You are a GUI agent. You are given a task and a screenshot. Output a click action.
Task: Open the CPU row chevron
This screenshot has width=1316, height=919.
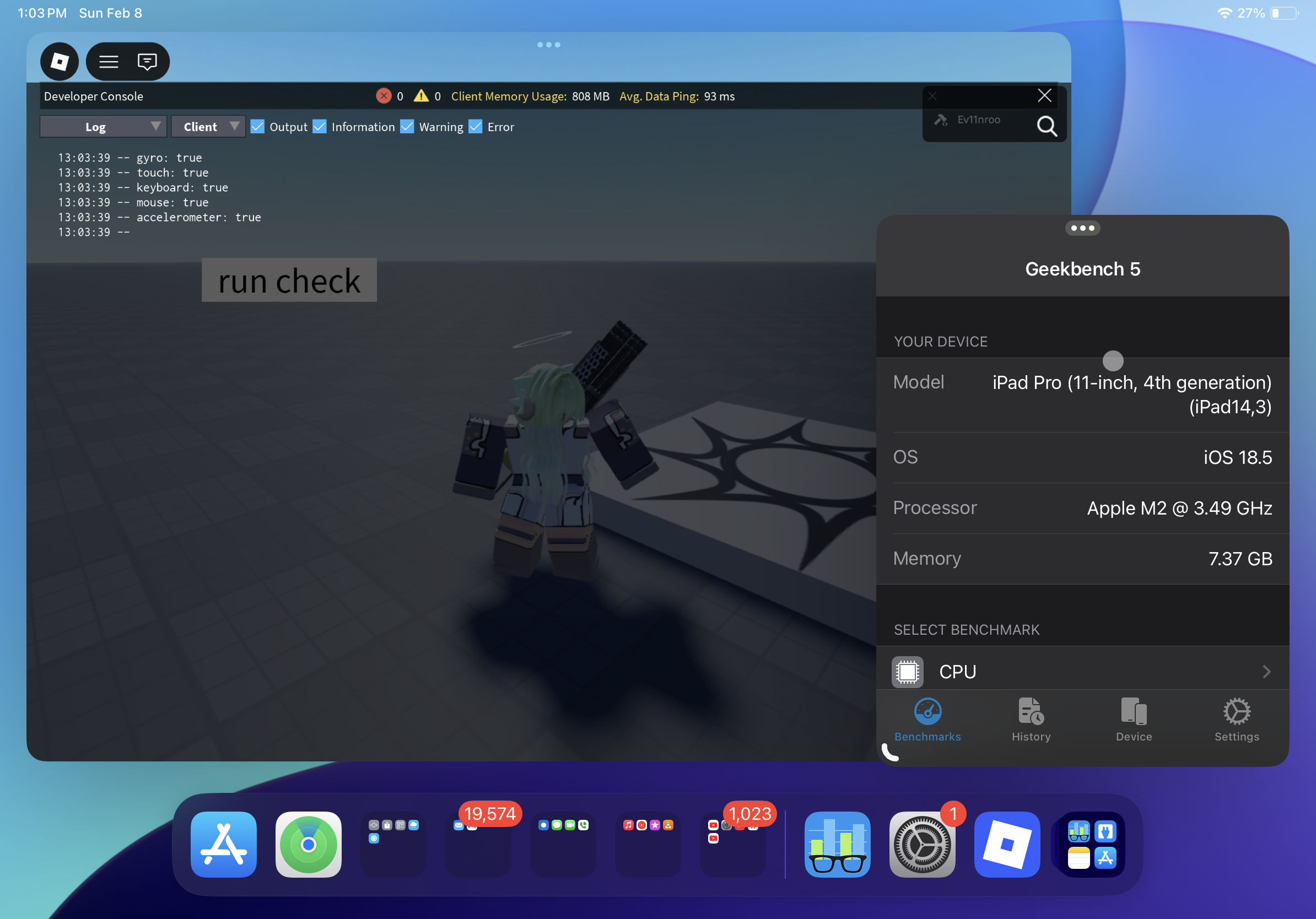point(1266,672)
